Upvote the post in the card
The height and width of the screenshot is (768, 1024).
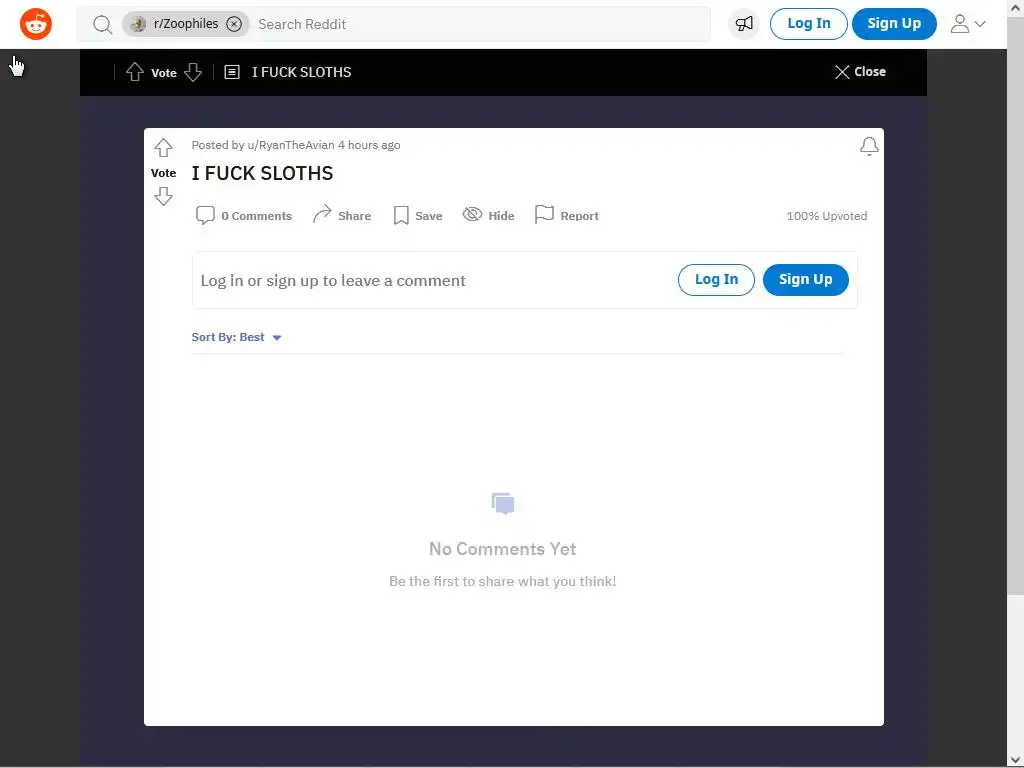point(163,148)
